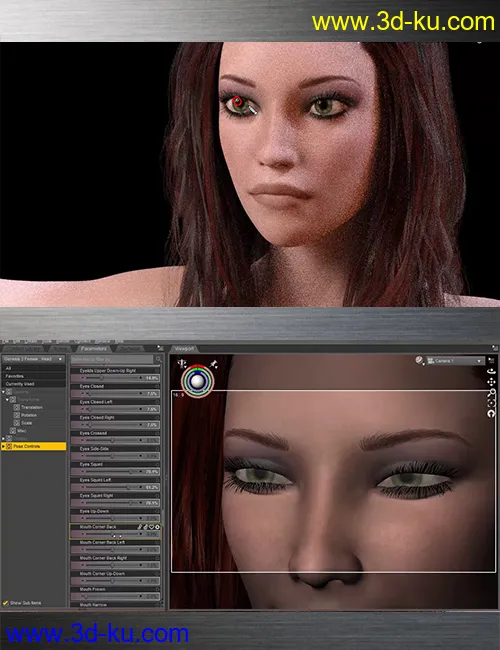Click the Eyes Up-Down label
Viewport: 500px width, 650px height.
tap(94, 511)
